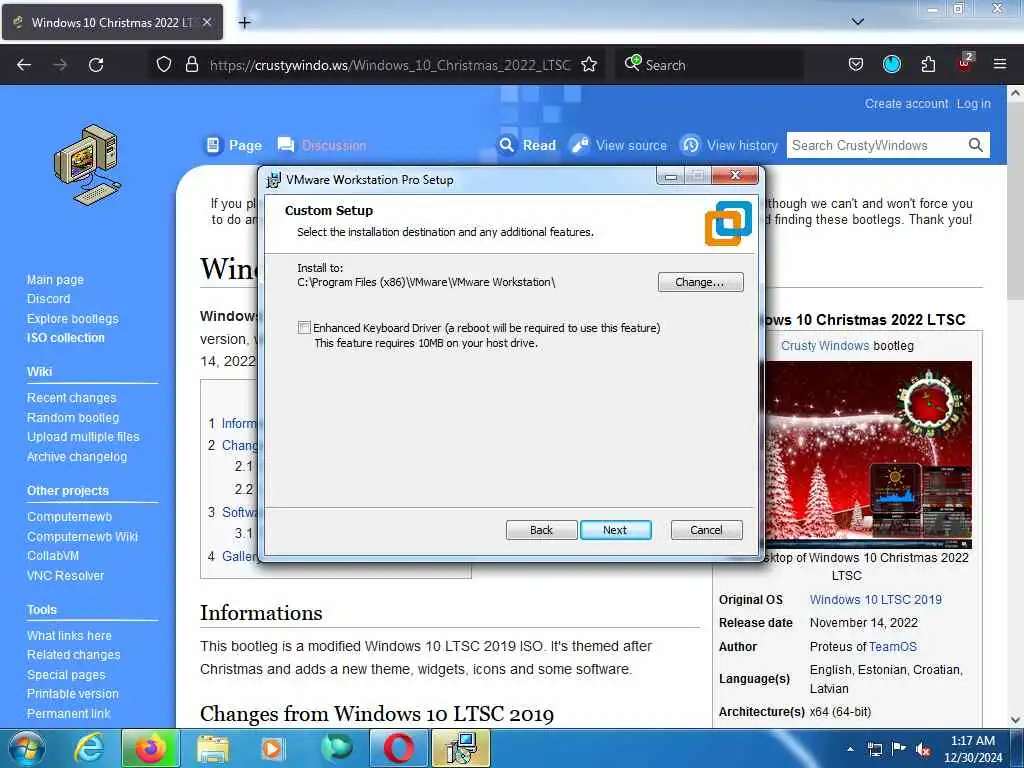The width and height of the screenshot is (1024, 768).
Task: Open Firefox hamburger menu
Action: (1000, 64)
